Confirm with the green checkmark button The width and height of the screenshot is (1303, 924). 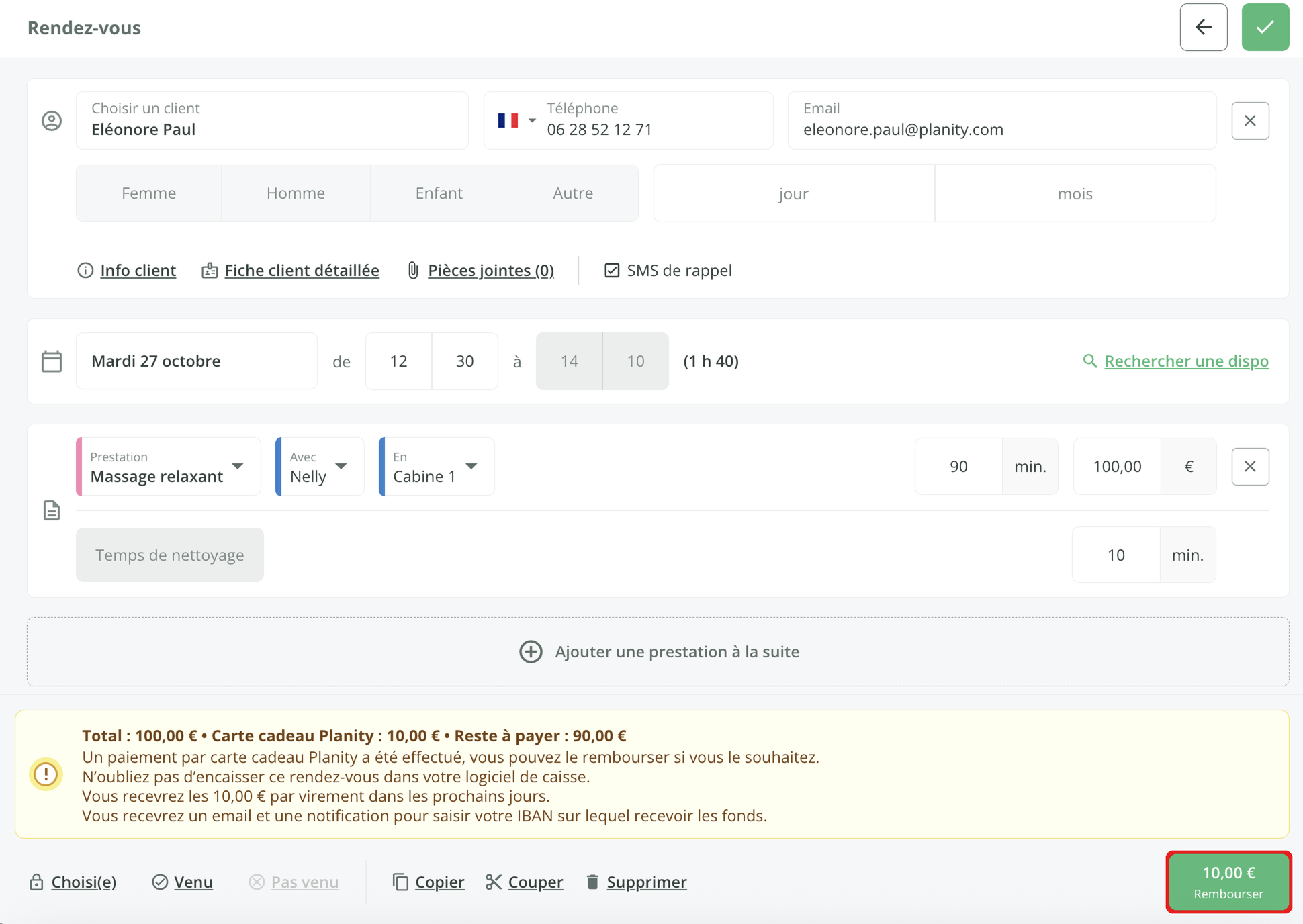tap(1265, 28)
